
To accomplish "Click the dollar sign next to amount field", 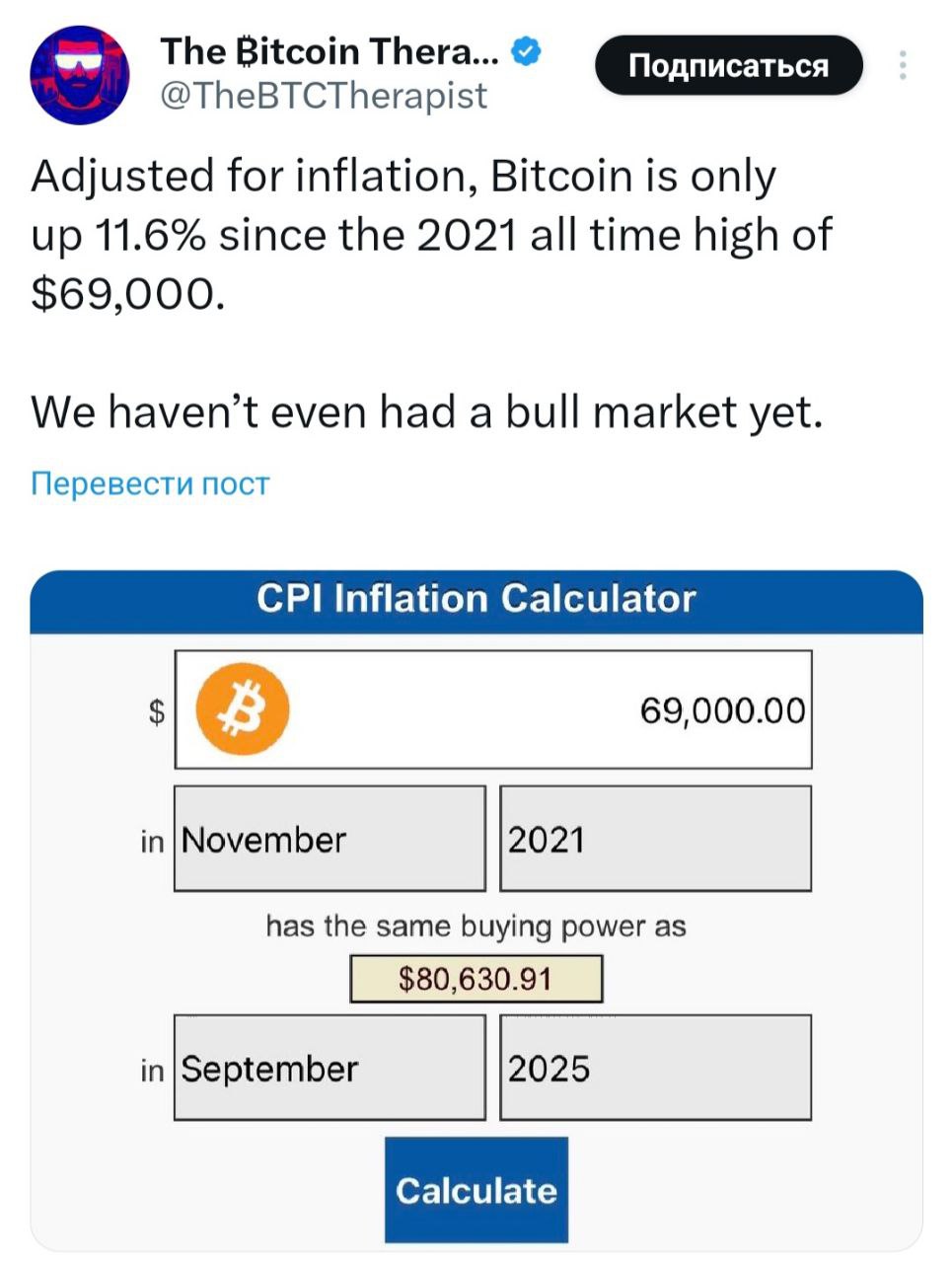I will (155, 710).
